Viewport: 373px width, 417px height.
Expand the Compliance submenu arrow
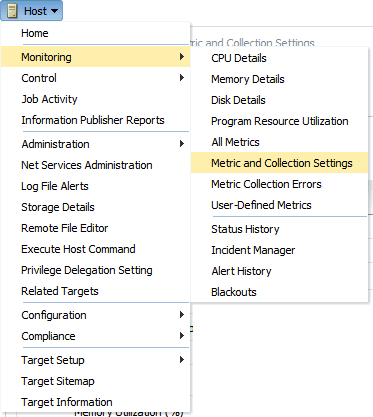pyautogui.click(x=182, y=336)
